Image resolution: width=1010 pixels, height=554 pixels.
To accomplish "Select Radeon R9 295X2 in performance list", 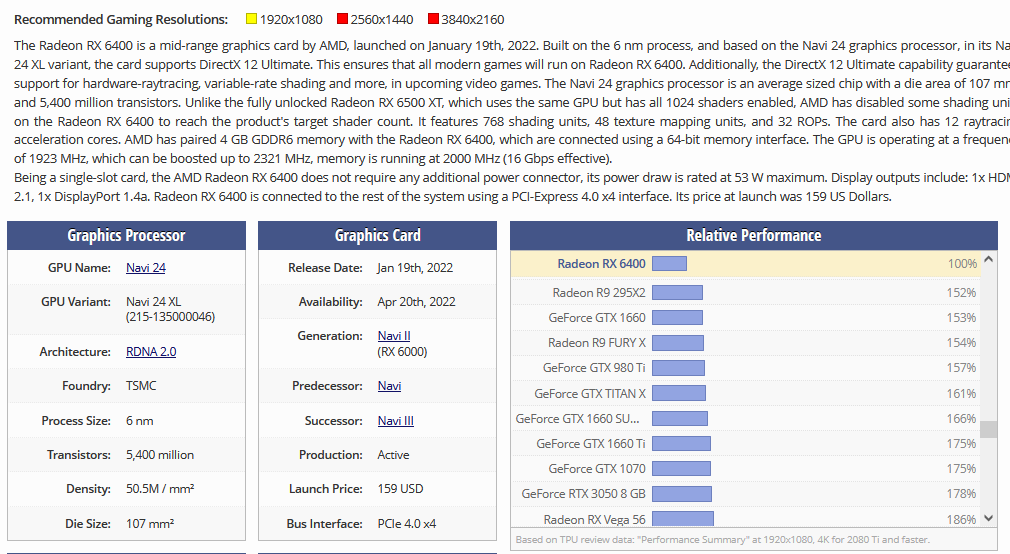I will (x=745, y=292).
